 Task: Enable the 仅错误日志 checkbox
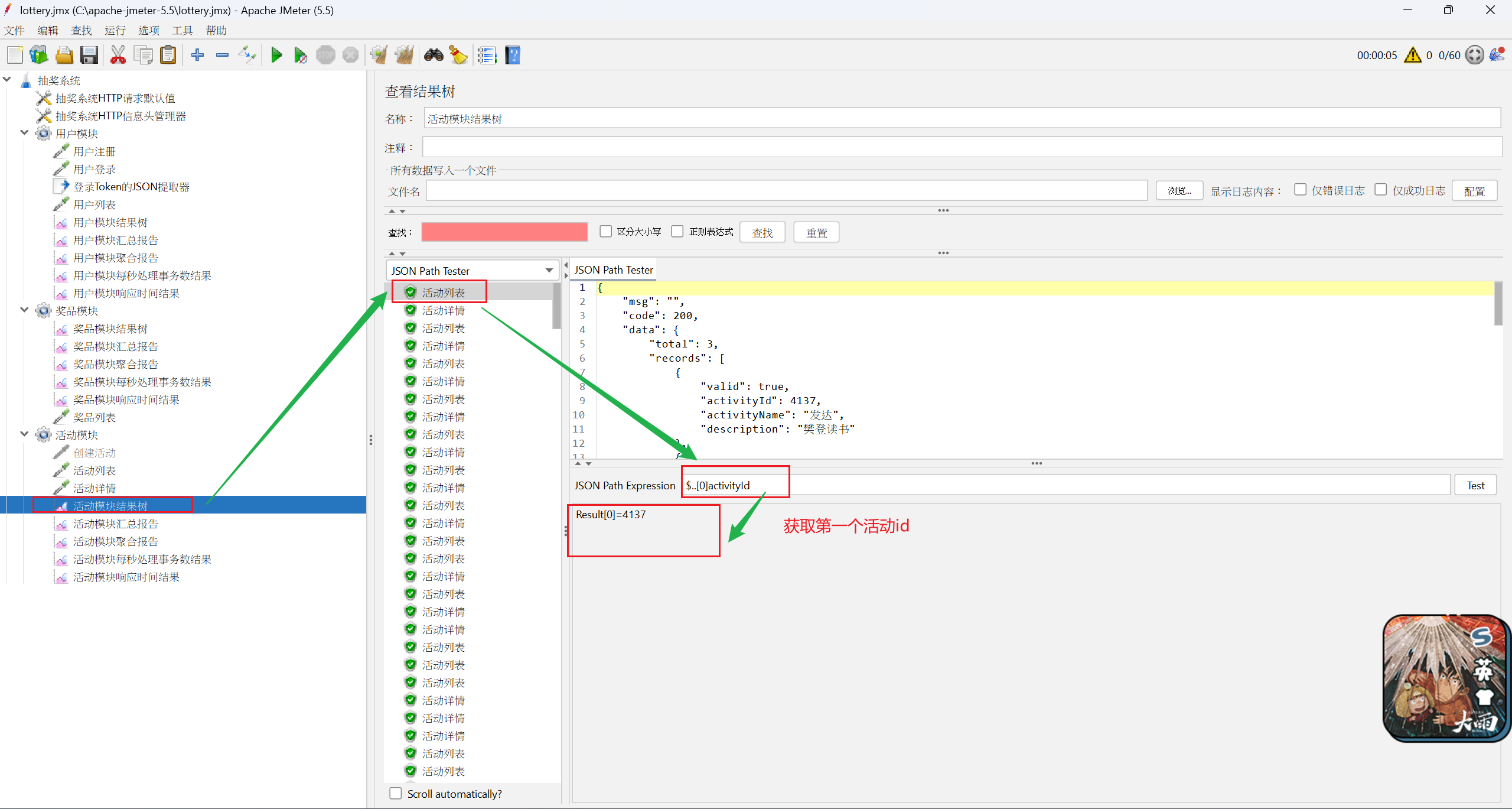[1300, 190]
